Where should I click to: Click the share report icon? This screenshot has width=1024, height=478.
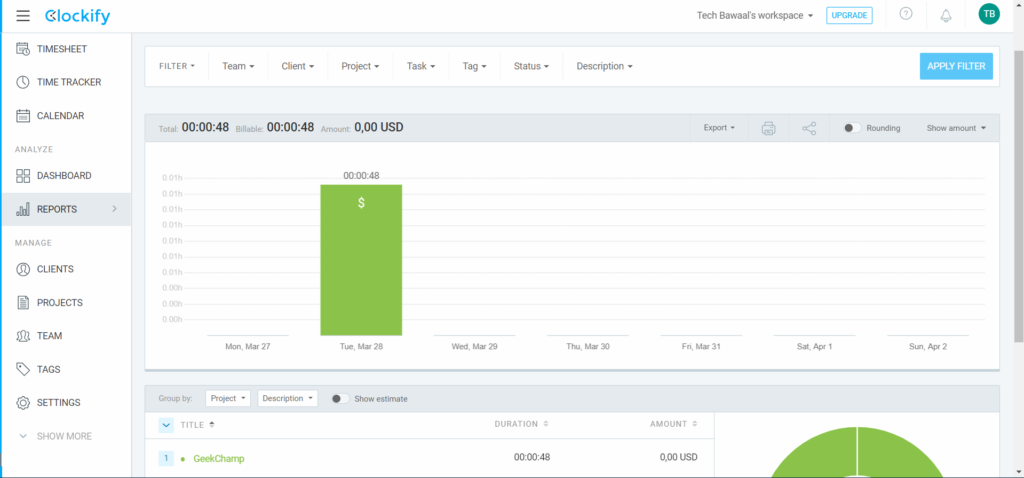point(809,128)
